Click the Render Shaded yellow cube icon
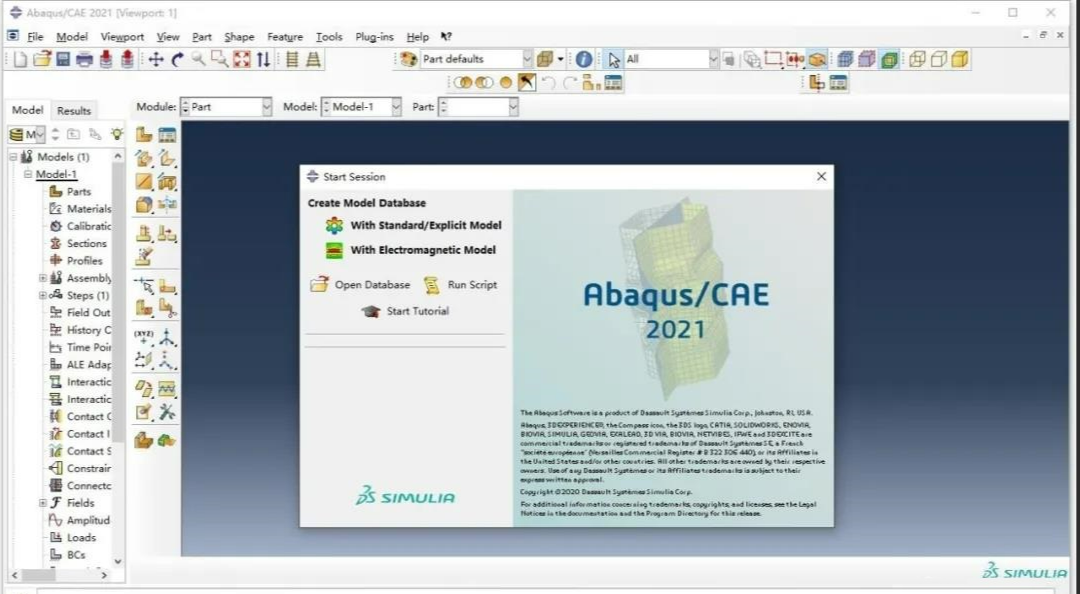1080x594 pixels. click(959, 59)
